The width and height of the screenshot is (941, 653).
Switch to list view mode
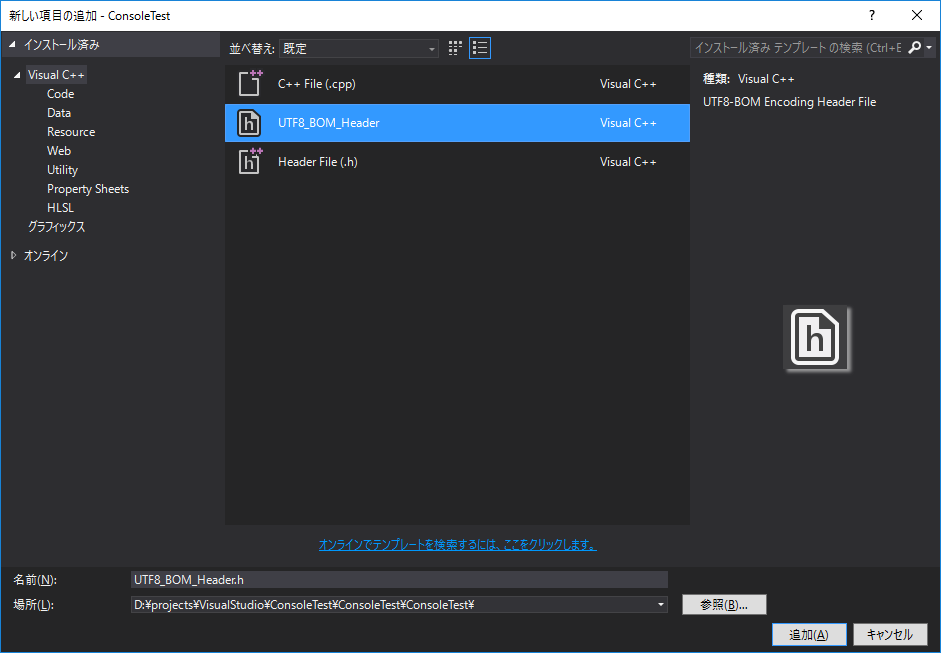[479, 47]
